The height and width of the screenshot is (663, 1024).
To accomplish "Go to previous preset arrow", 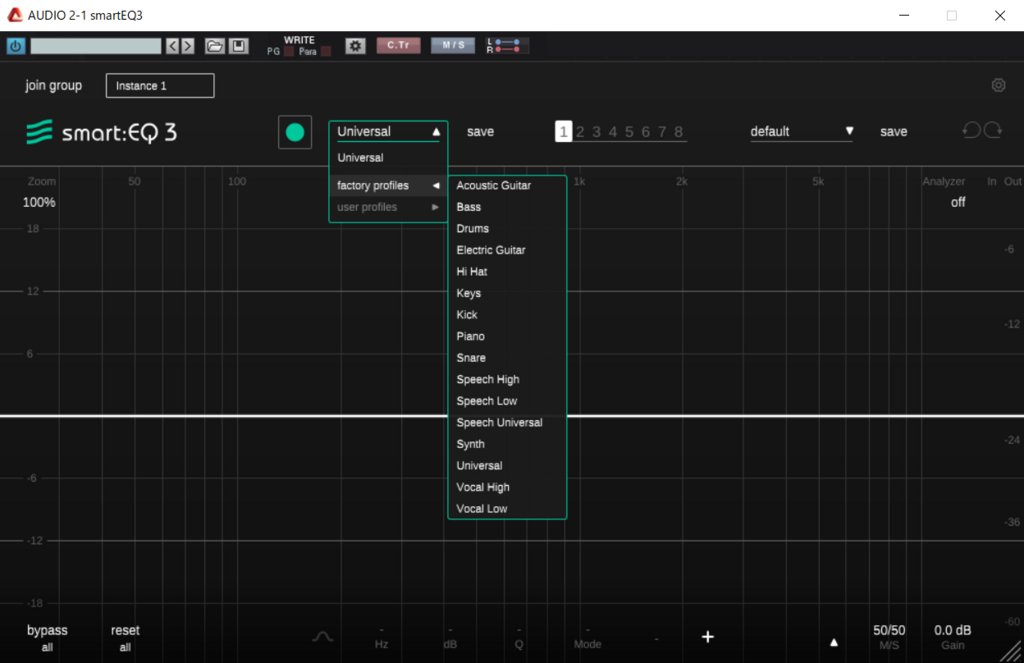I will (x=172, y=46).
